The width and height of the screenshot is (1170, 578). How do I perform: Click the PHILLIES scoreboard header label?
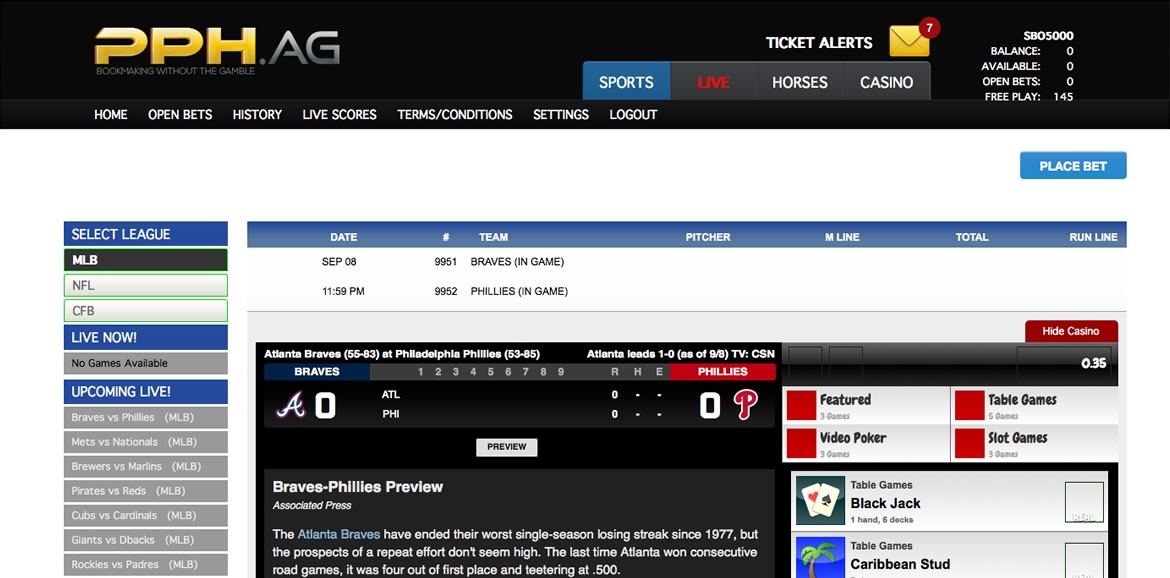(722, 371)
